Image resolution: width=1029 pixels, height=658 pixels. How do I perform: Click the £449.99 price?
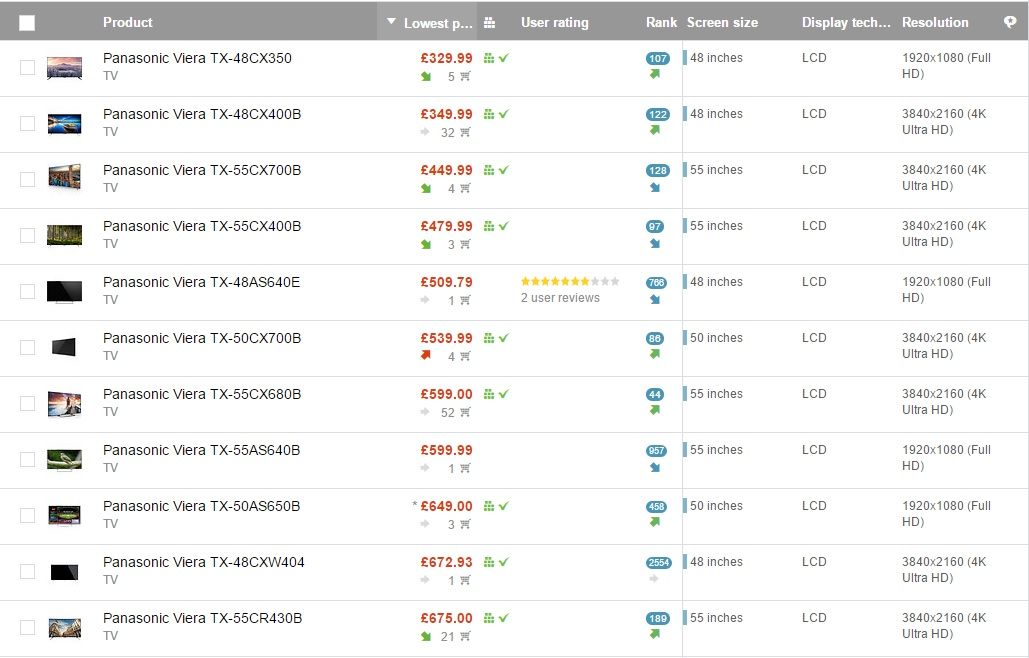point(446,170)
